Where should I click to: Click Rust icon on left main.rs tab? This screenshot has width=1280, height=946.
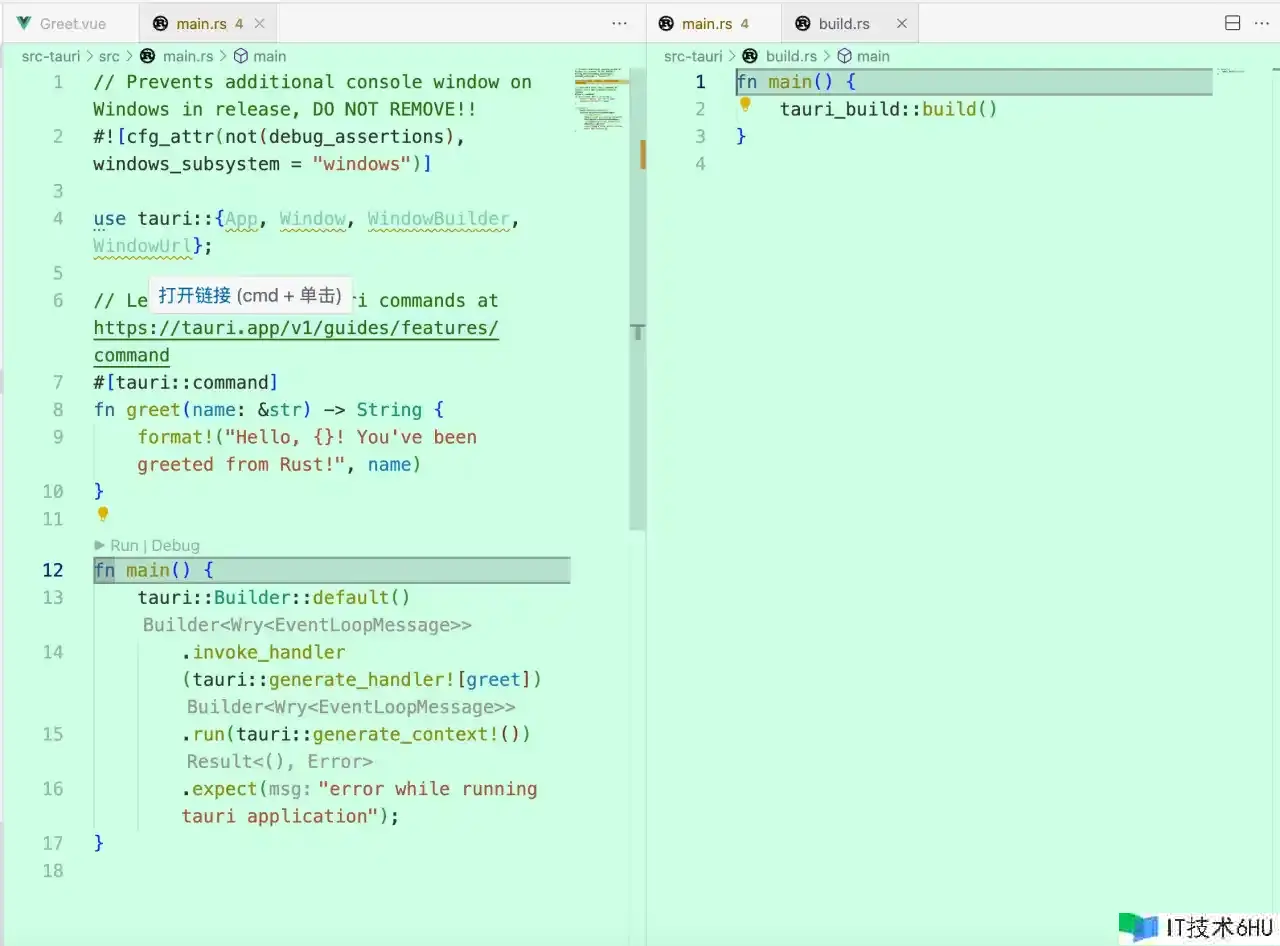160,23
